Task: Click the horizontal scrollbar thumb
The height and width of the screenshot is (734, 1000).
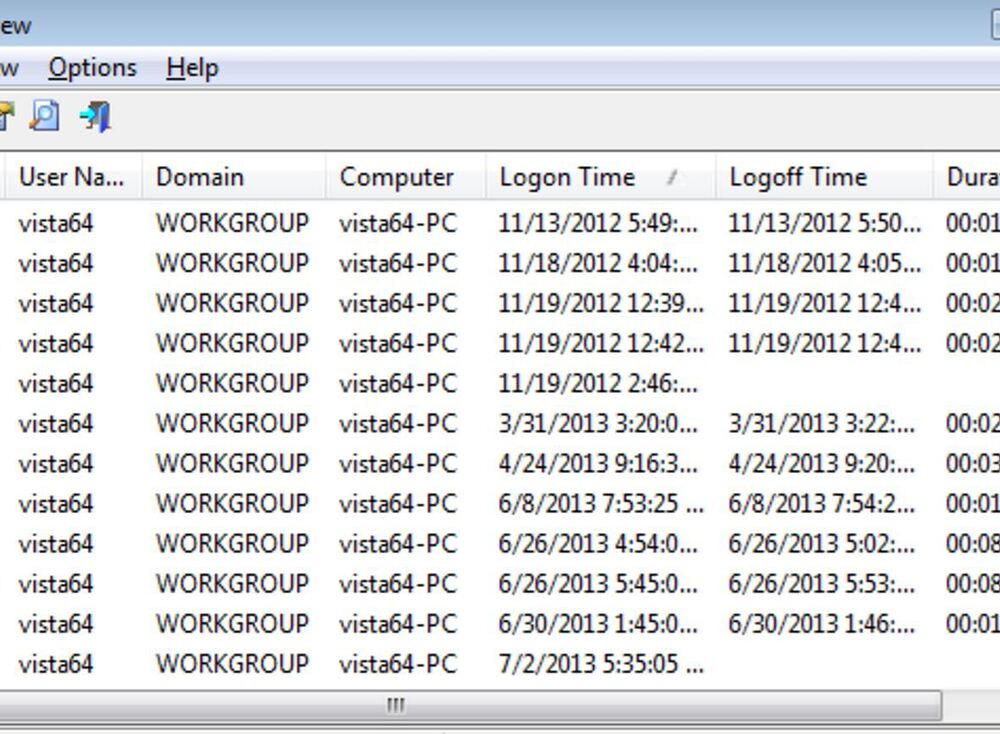Action: 470,705
